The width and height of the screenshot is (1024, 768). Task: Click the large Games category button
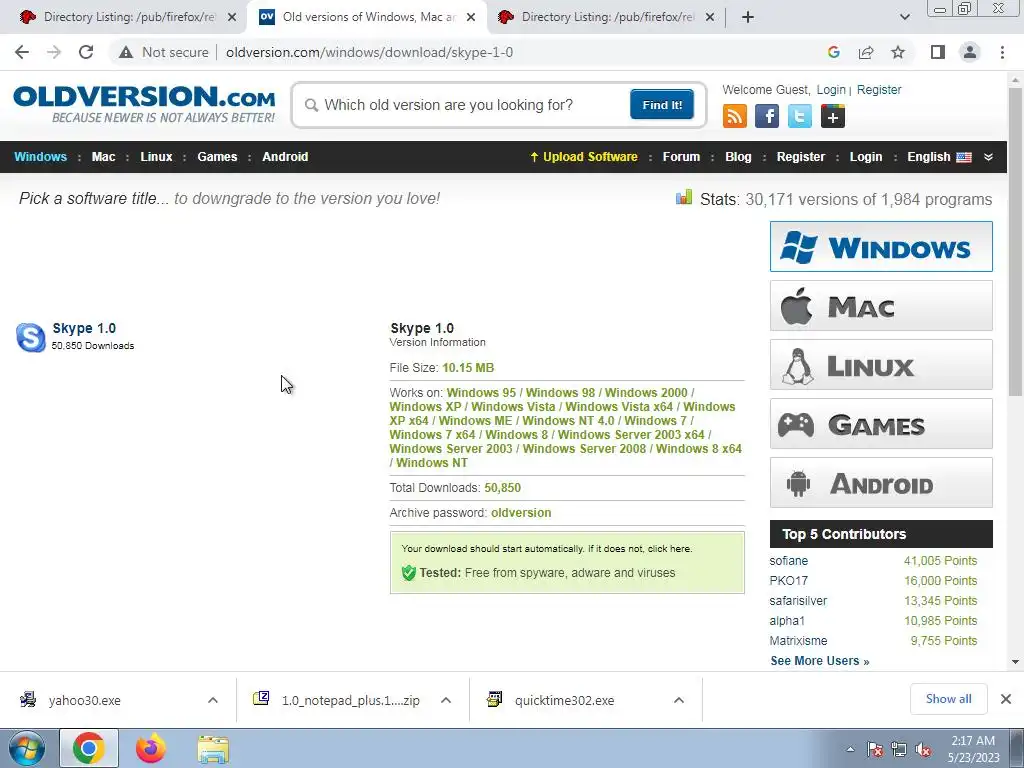pos(881,424)
